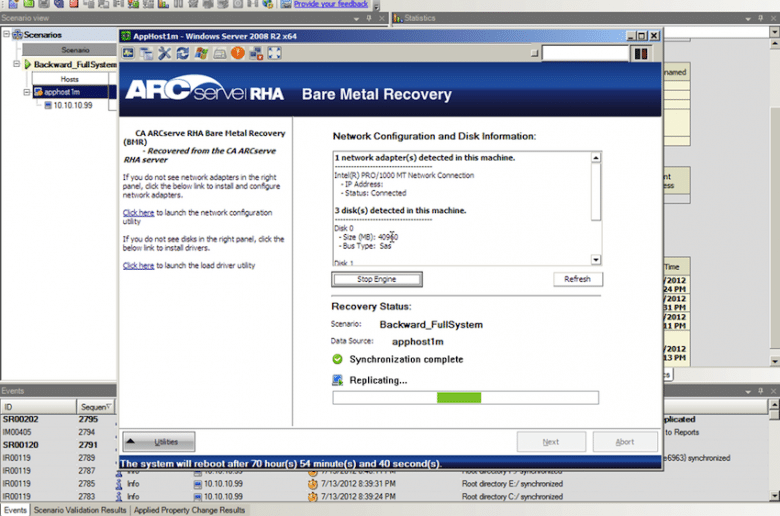Click the dark bars icon beside the toolbar input
The height and width of the screenshot is (516, 780).
(x=641, y=53)
